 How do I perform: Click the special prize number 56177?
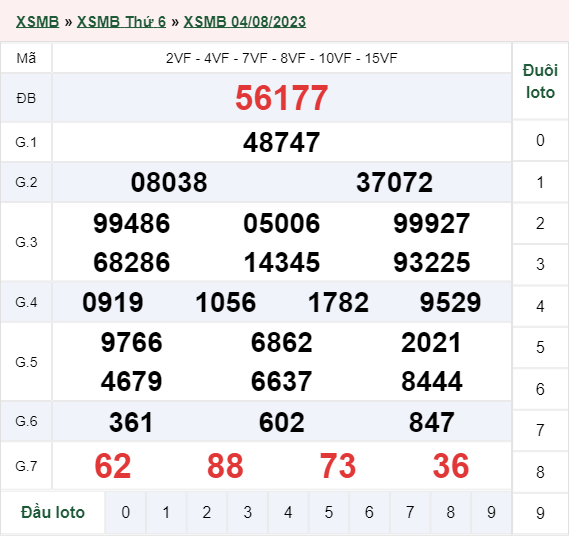(282, 98)
